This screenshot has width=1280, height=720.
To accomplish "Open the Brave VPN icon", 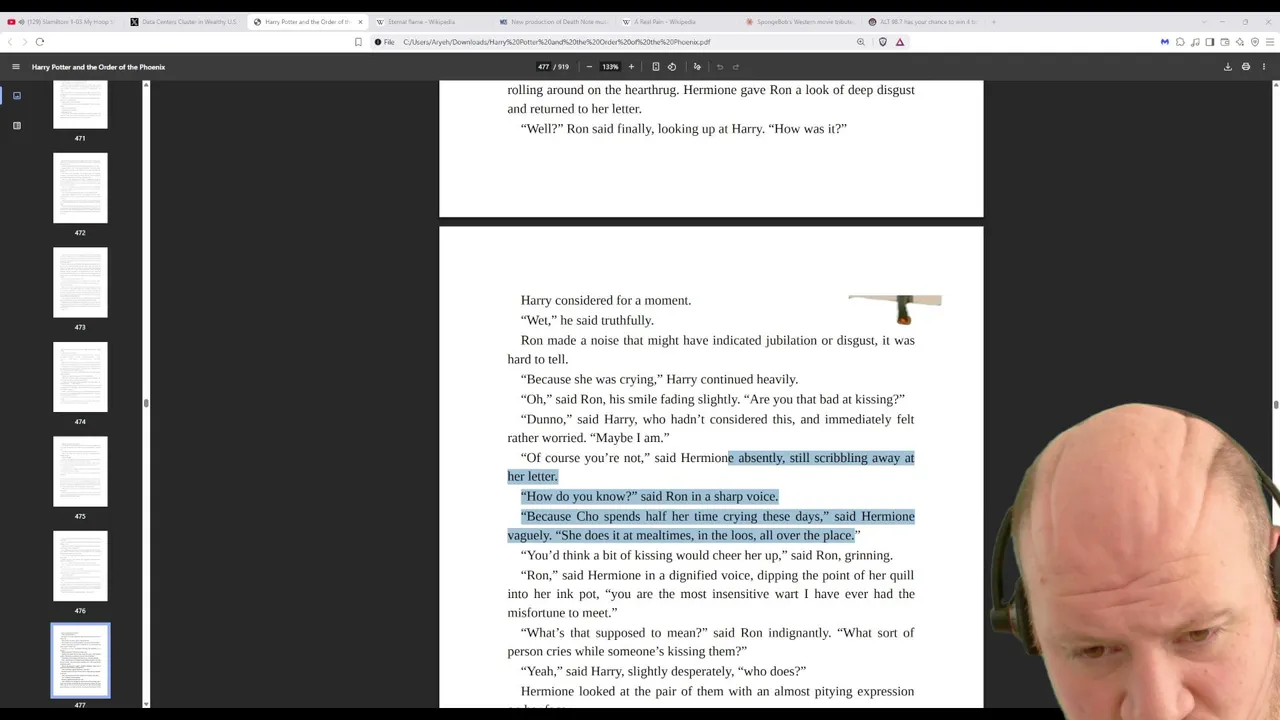I will click(x=1255, y=42).
